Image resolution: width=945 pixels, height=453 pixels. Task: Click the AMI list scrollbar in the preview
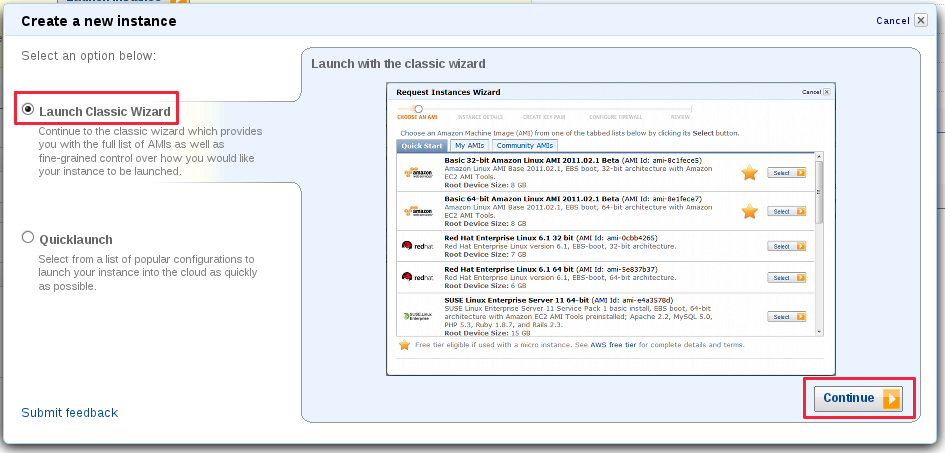(x=818, y=243)
